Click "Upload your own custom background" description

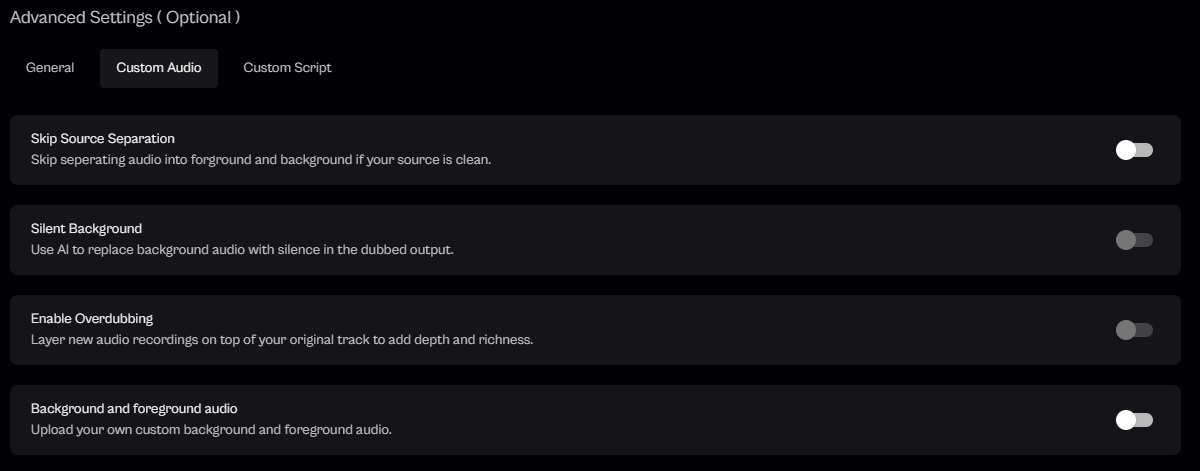click(211, 430)
